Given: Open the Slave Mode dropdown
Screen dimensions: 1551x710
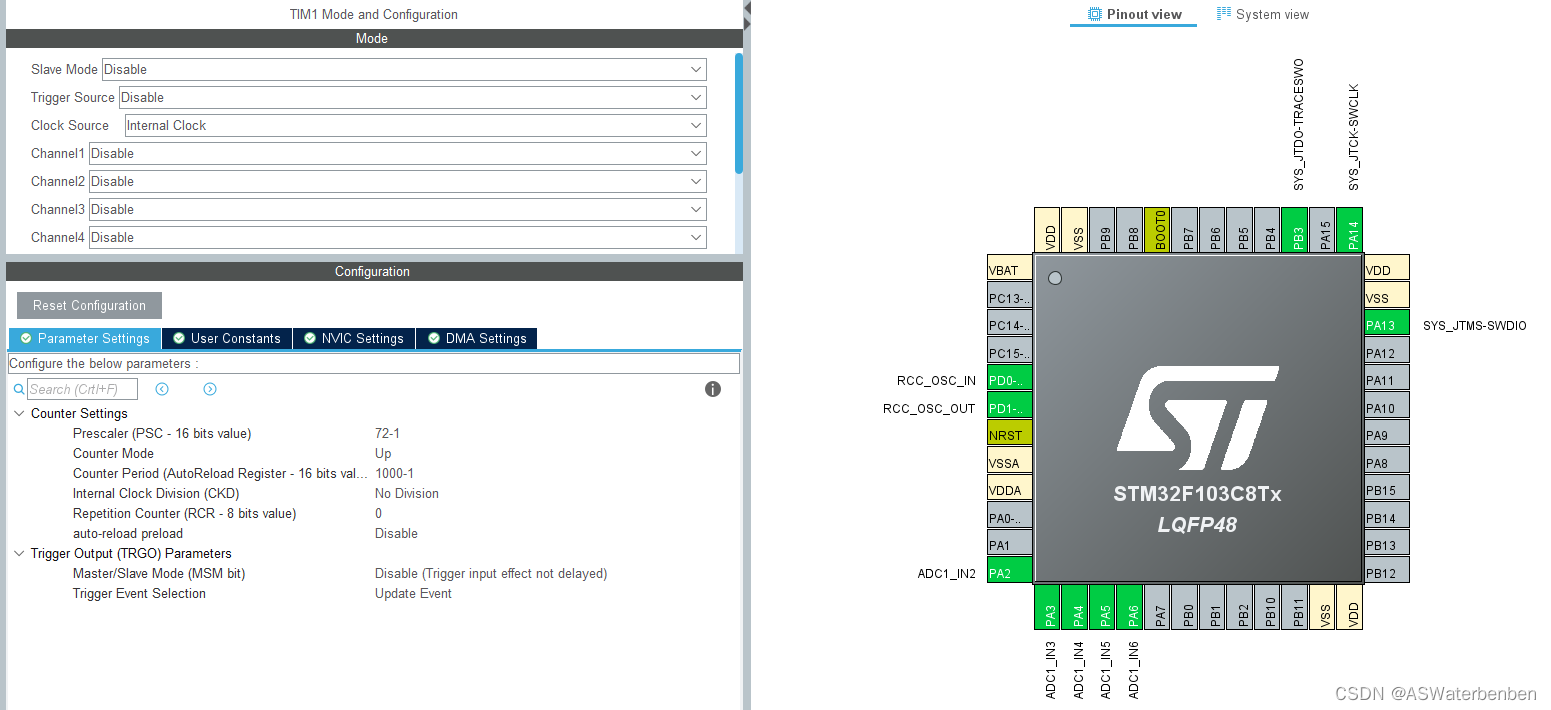Looking at the screenshot, I should 697,69.
